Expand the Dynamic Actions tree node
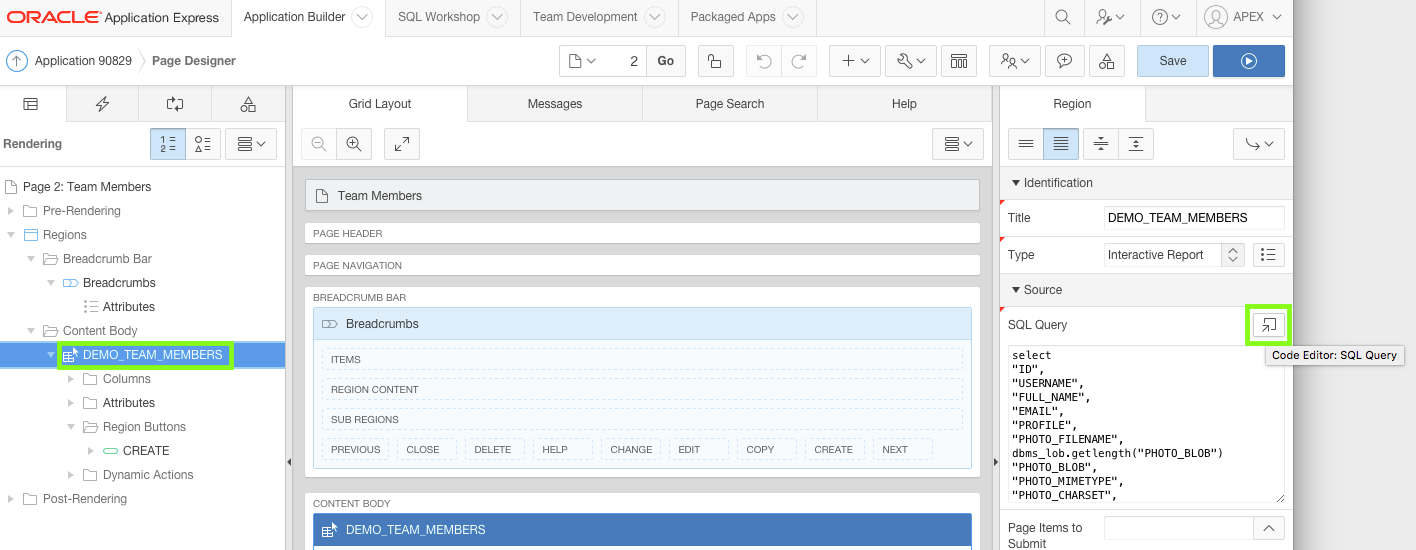Screen dimensions: 1416x550 pos(71,475)
